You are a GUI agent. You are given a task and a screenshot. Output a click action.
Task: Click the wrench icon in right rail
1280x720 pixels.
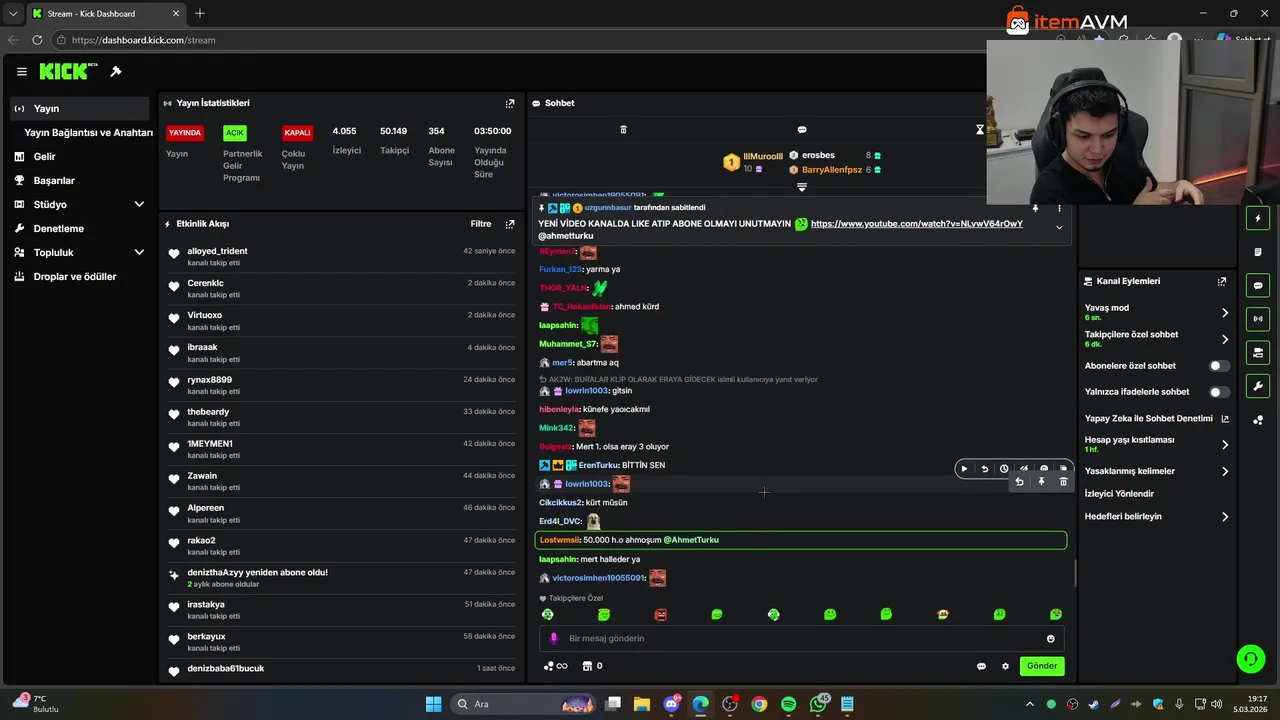pyautogui.click(x=1258, y=386)
